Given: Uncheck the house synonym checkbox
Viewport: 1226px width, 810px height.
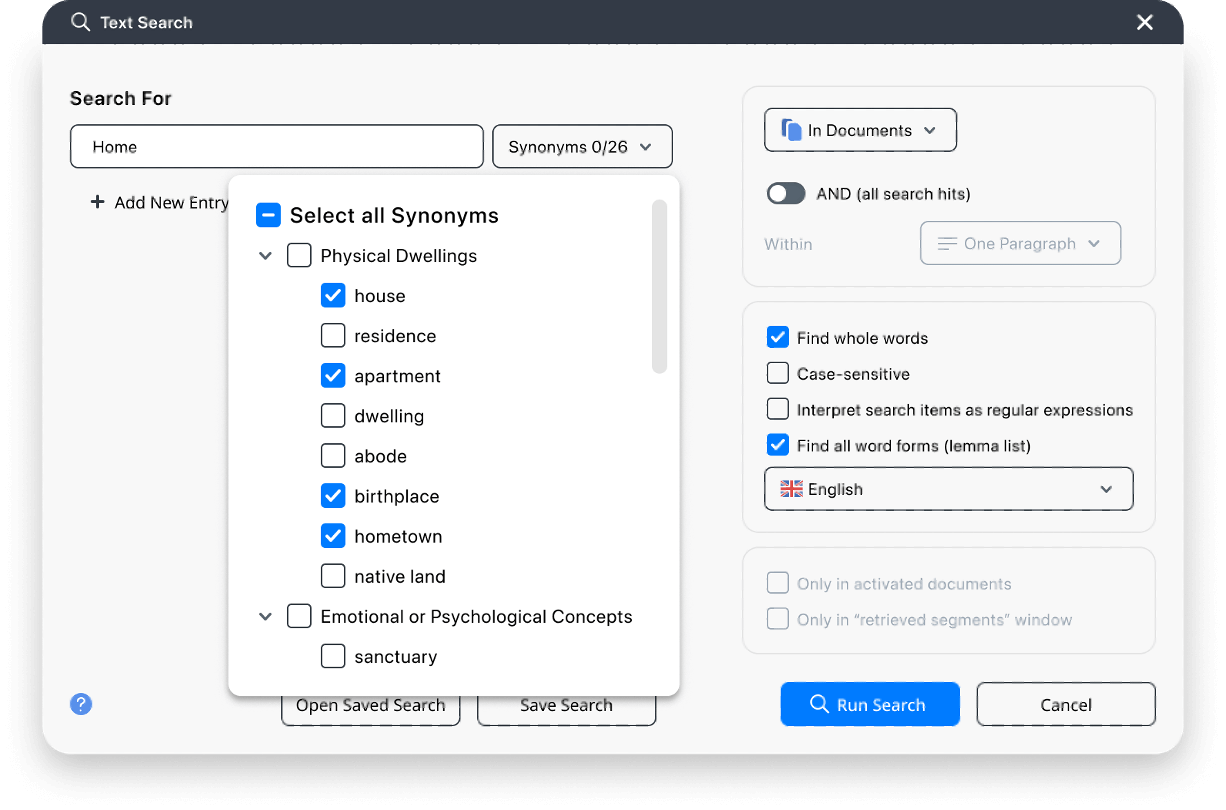Looking at the screenshot, I should click(x=333, y=296).
